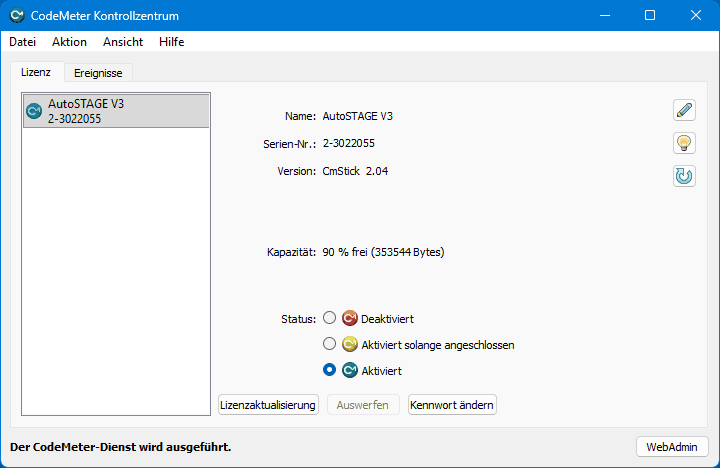Click the name value AutoSTAGE V3 in details

[x=358, y=116]
